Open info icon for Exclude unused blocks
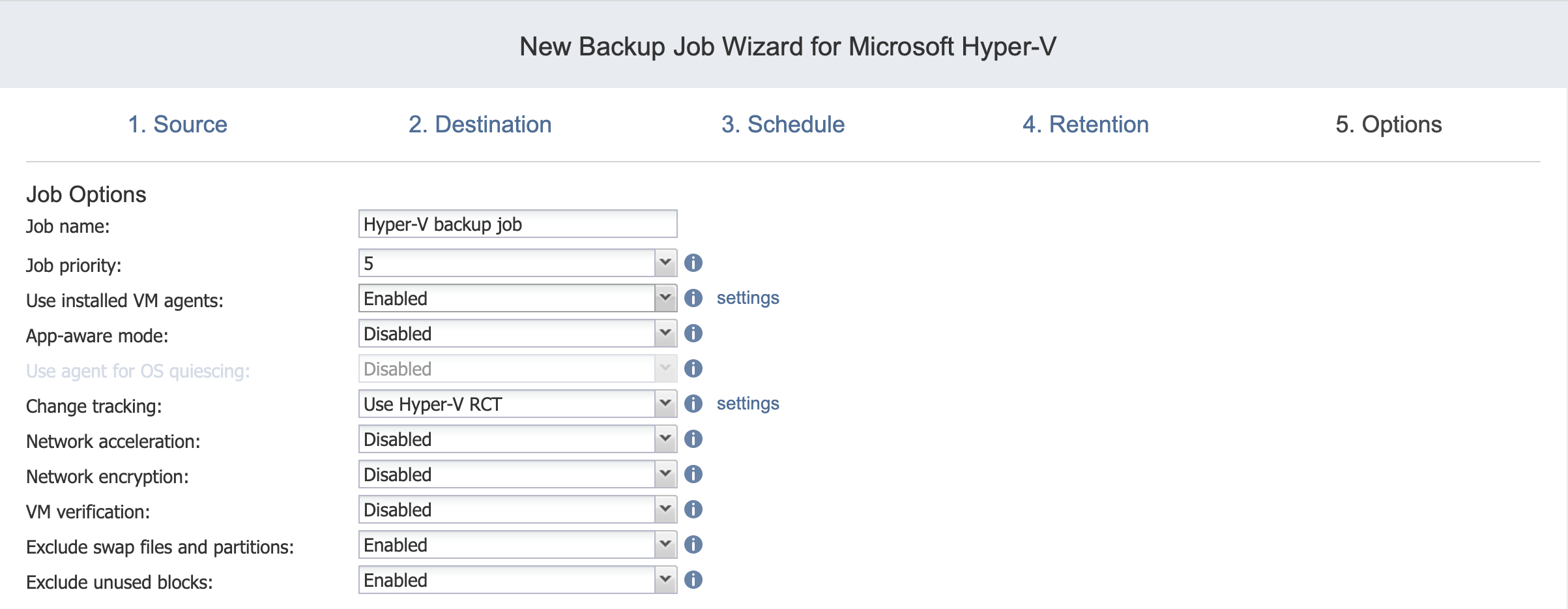The width and height of the screenshot is (1568, 609). (x=693, y=580)
